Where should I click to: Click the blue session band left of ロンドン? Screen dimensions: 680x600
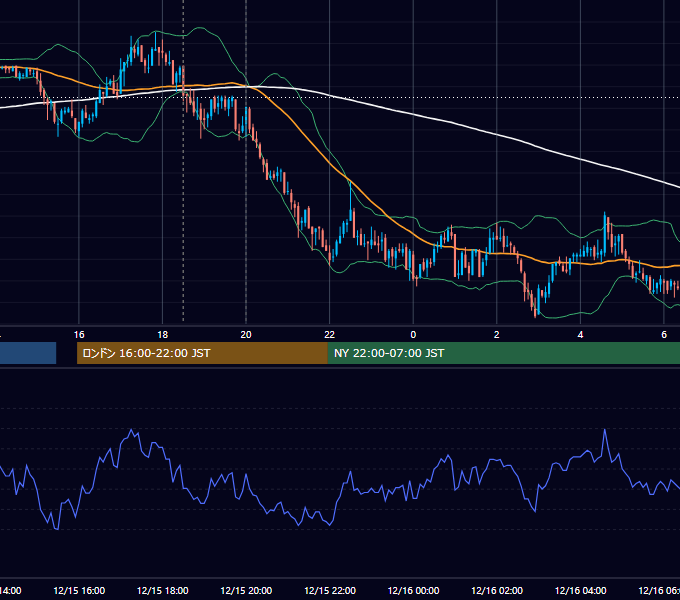point(28,353)
